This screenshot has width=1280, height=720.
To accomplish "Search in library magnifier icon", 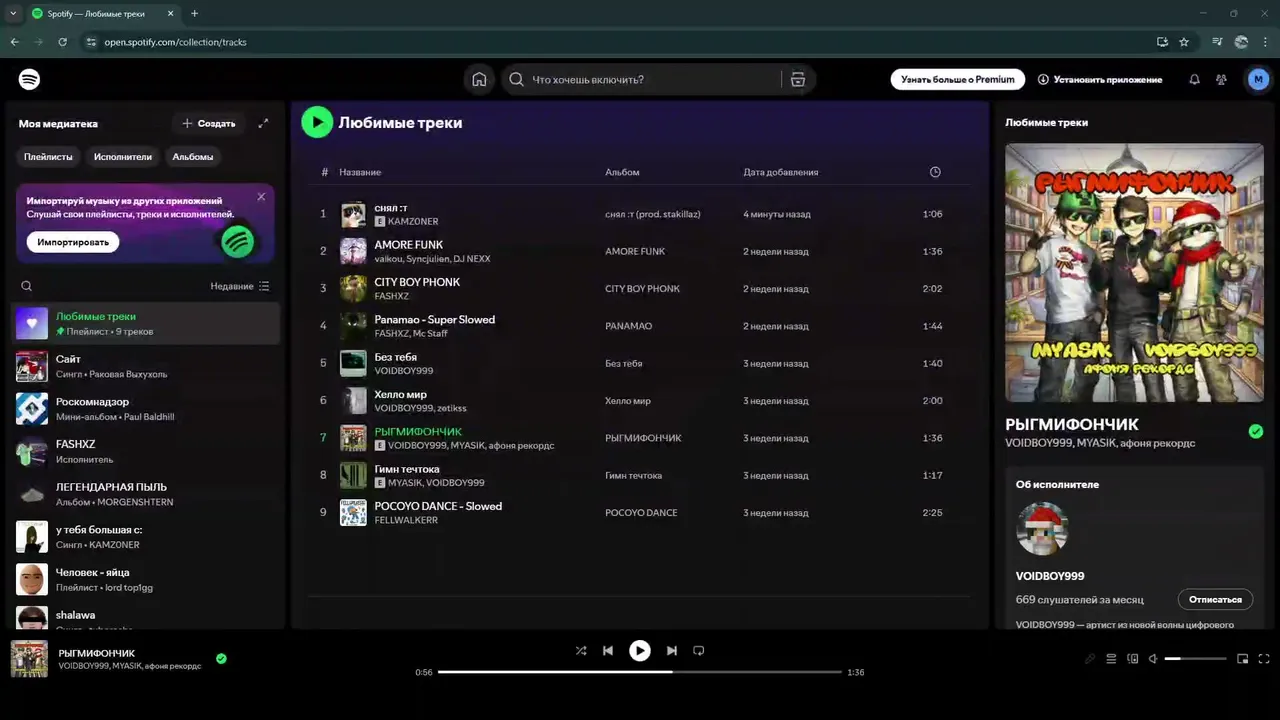I will (x=27, y=286).
